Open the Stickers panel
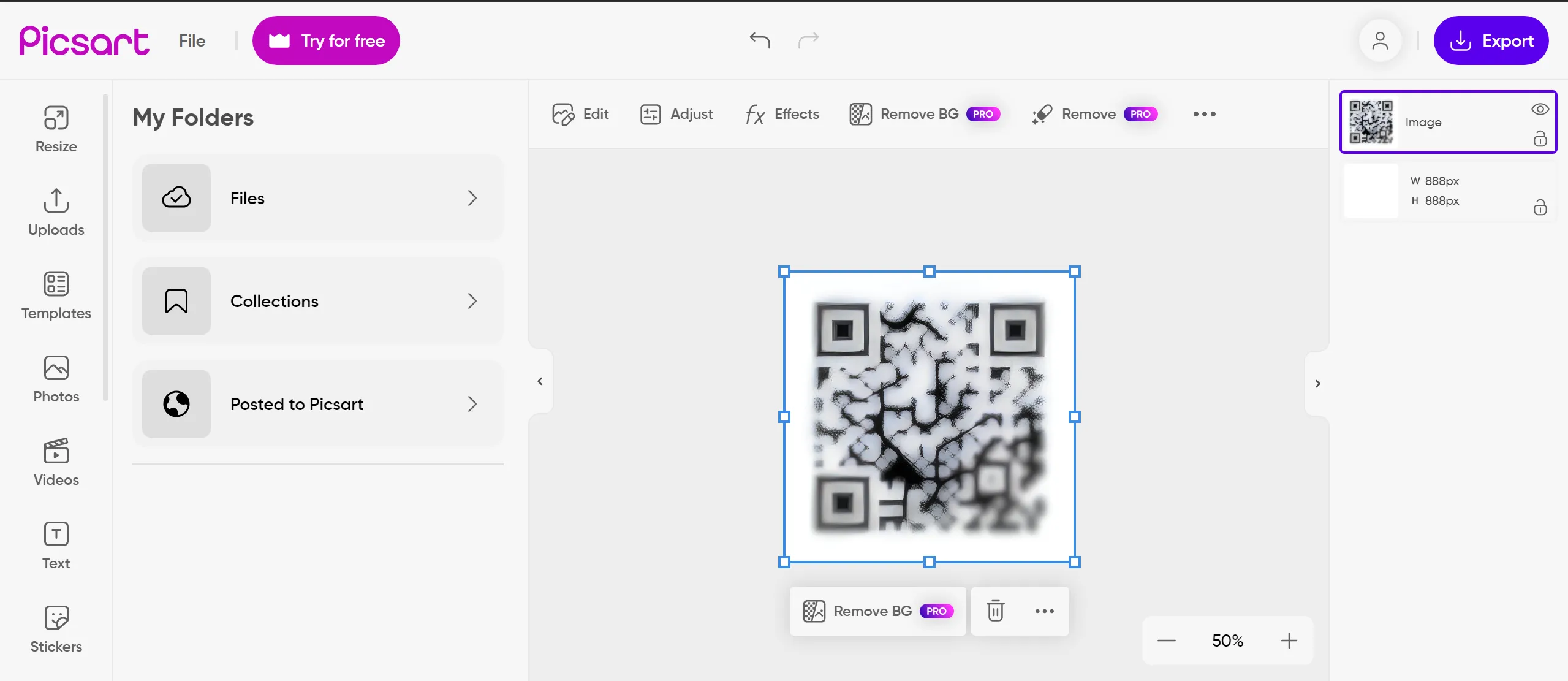 (56, 629)
